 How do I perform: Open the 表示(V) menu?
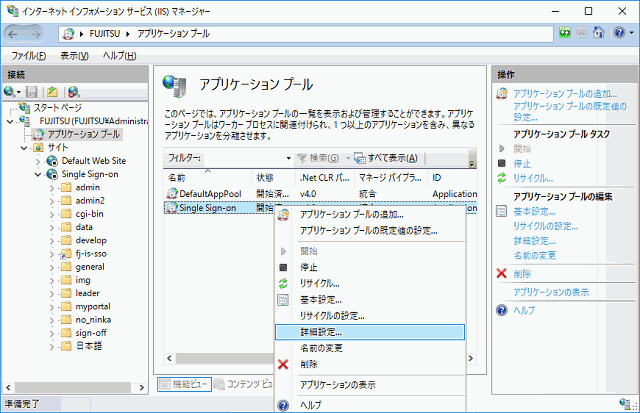click(74, 56)
